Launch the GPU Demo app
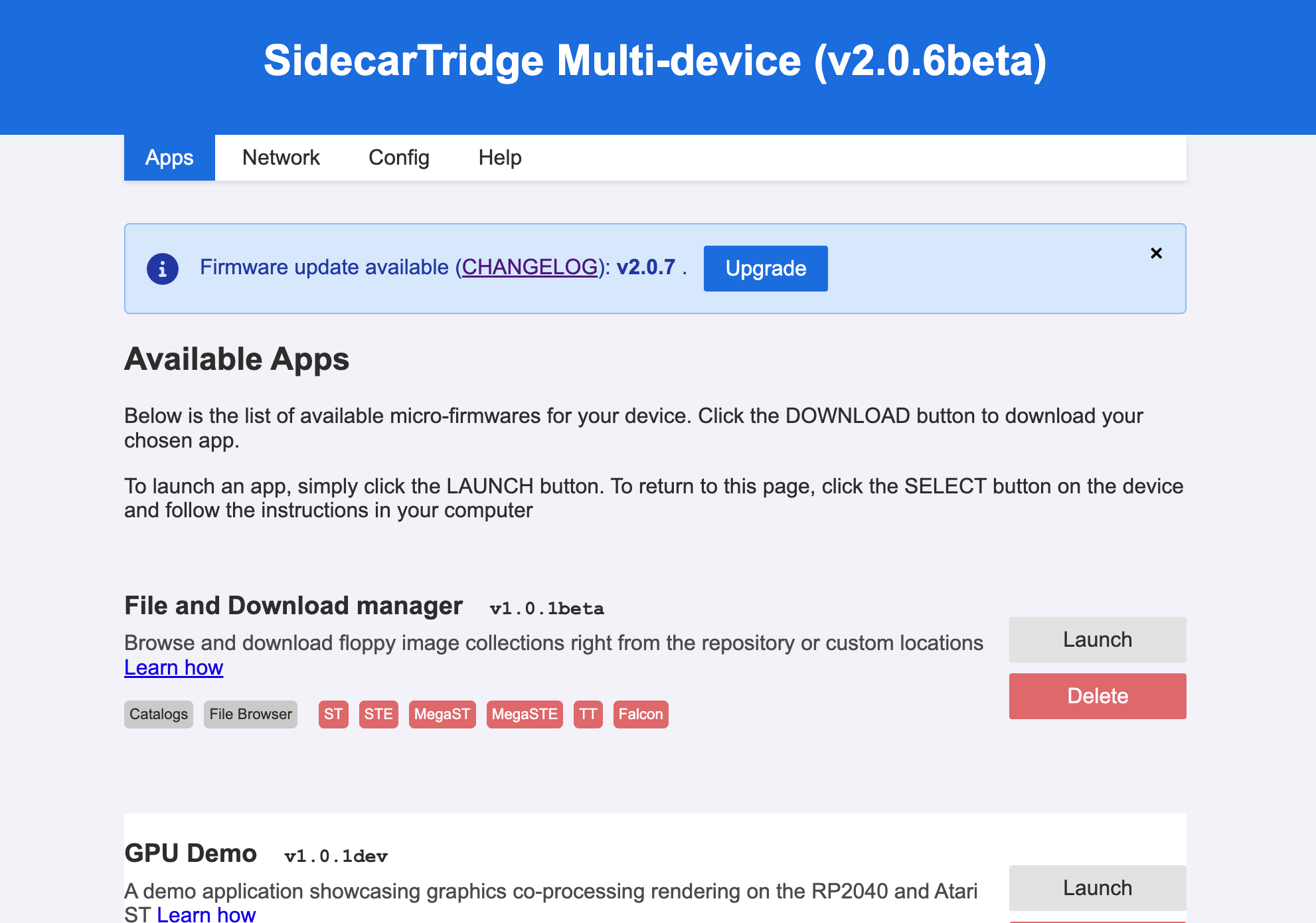1316x923 pixels. point(1098,888)
